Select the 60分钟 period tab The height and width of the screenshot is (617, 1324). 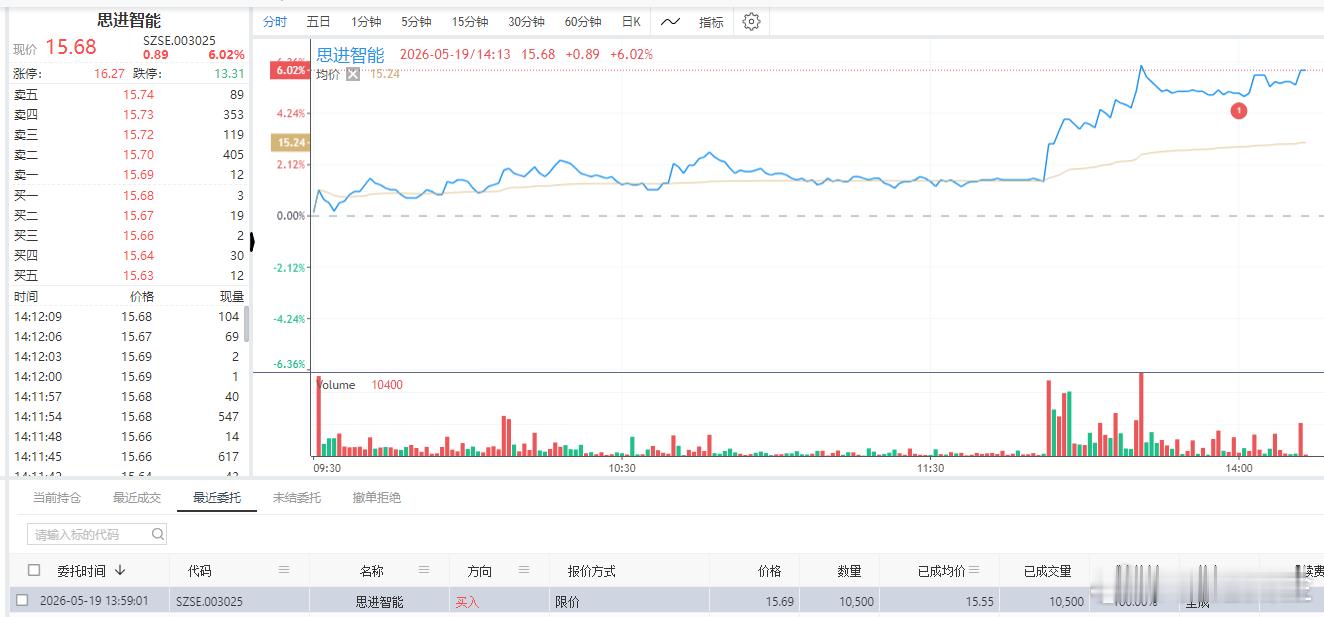(x=583, y=22)
